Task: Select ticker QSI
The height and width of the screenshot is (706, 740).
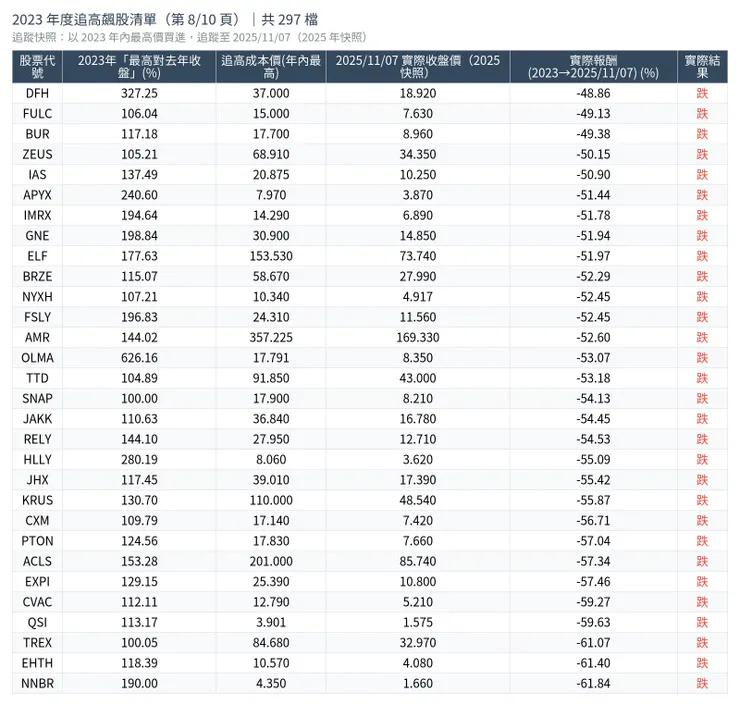Action: (37, 622)
